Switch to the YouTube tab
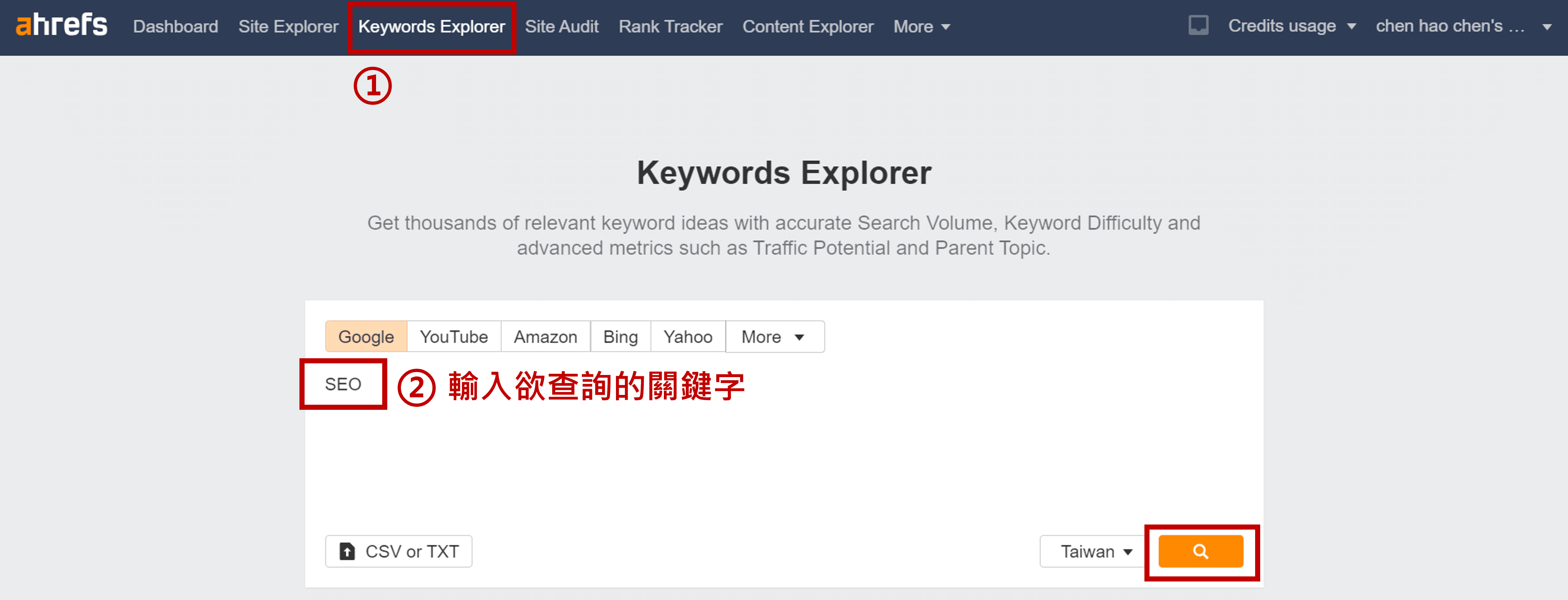This screenshot has height=600, width=1568. click(x=453, y=336)
